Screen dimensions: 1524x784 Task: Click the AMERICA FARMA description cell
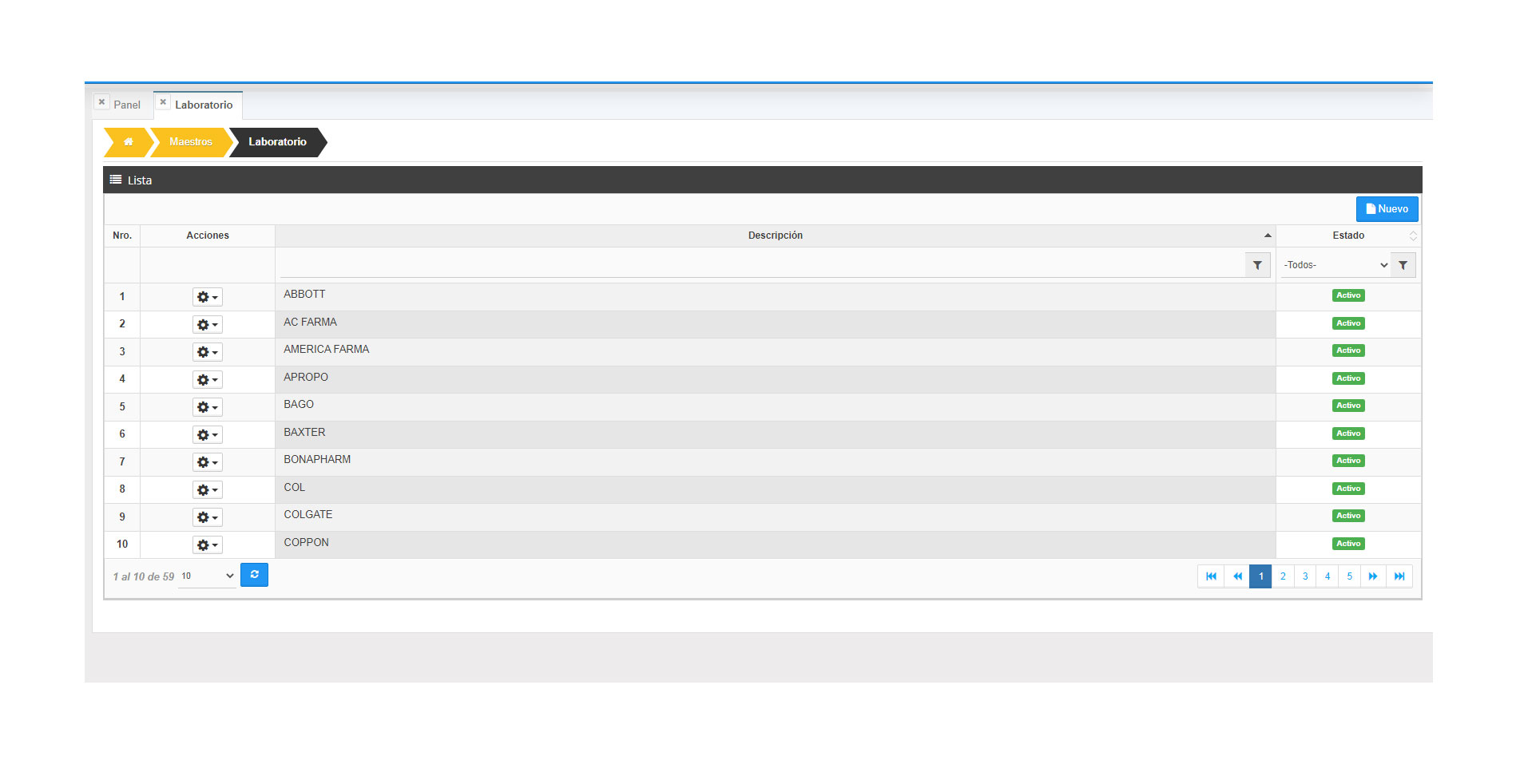tap(775, 352)
